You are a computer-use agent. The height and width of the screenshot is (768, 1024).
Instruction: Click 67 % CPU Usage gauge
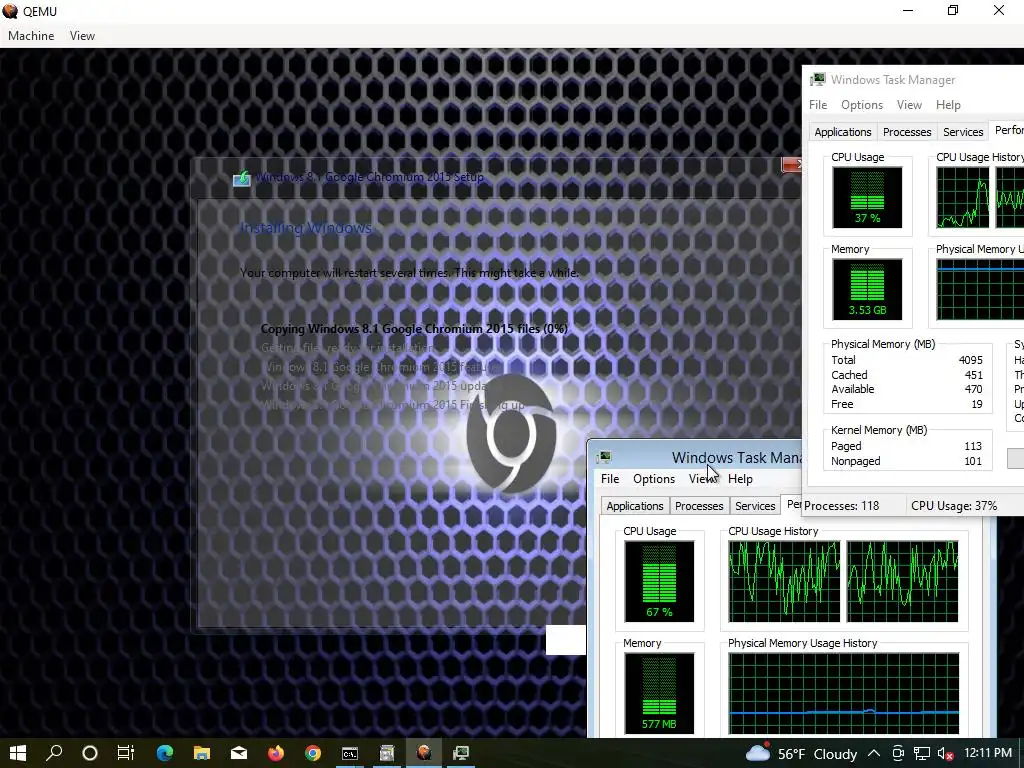pos(659,581)
